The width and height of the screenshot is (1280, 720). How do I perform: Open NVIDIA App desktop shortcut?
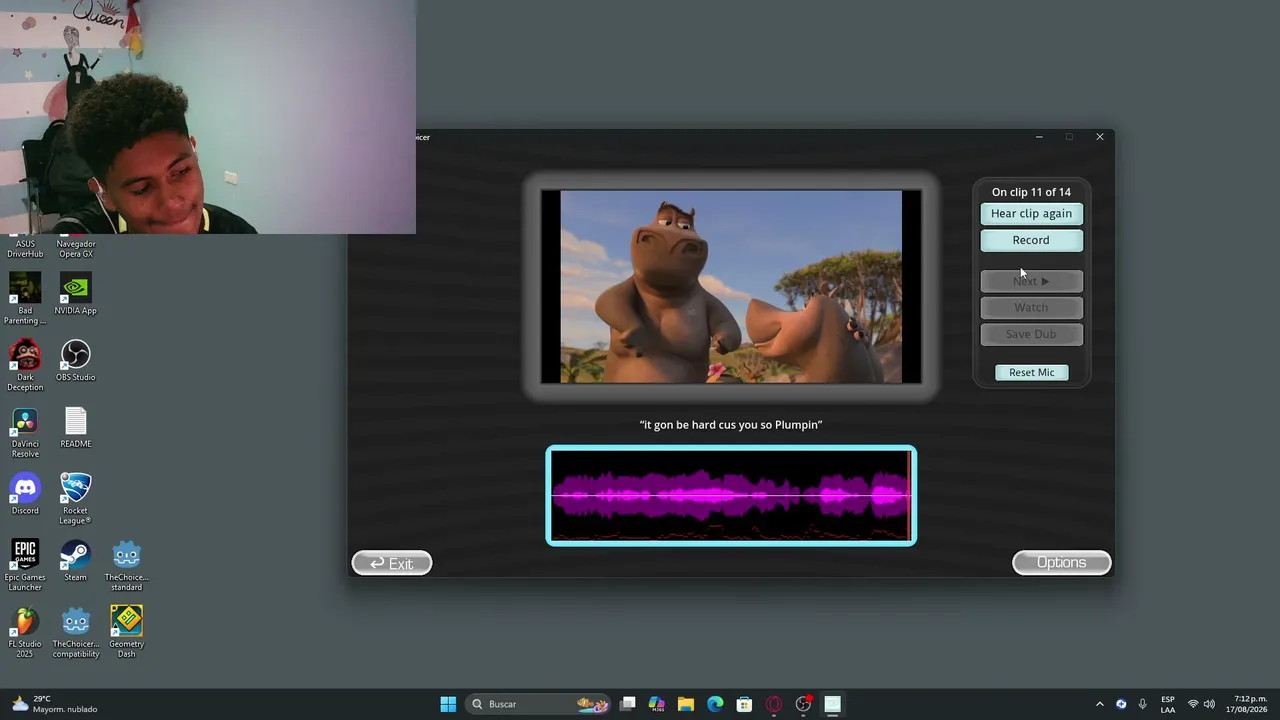pos(76,295)
